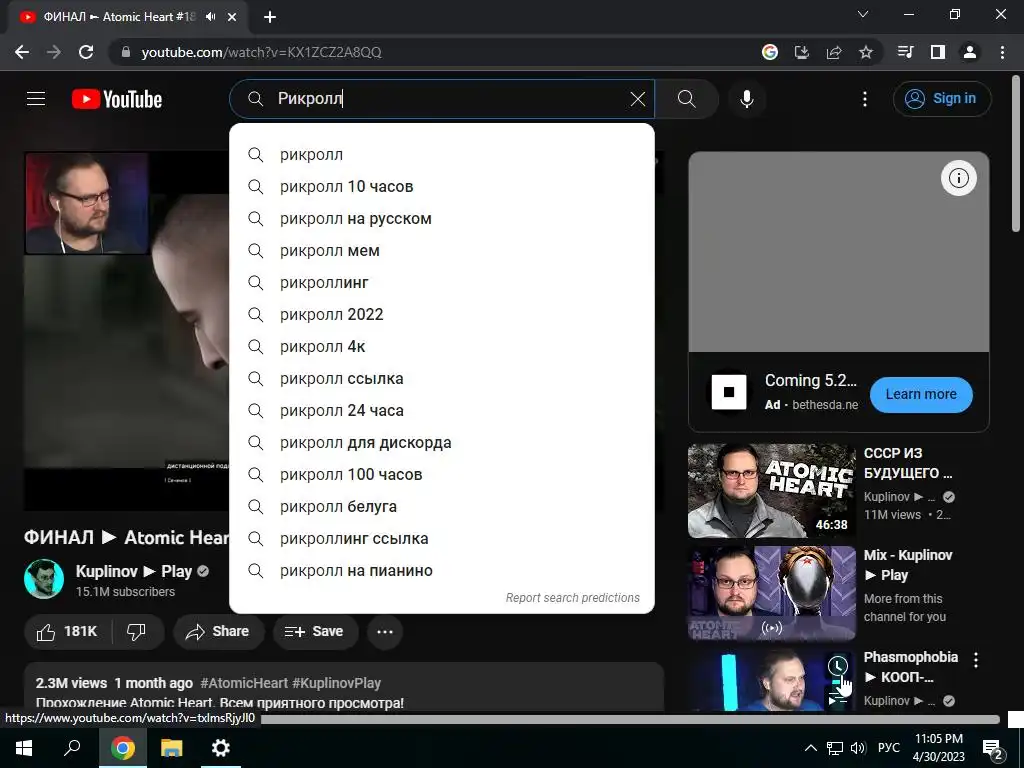The height and width of the screenshot is (768, 1024).
Task: Click the address bar URL
Action: click(x=261, y=52)
